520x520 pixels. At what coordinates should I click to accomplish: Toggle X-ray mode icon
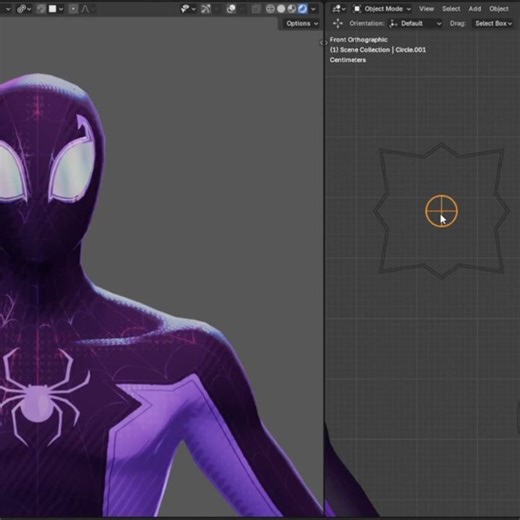pos(256,9)
